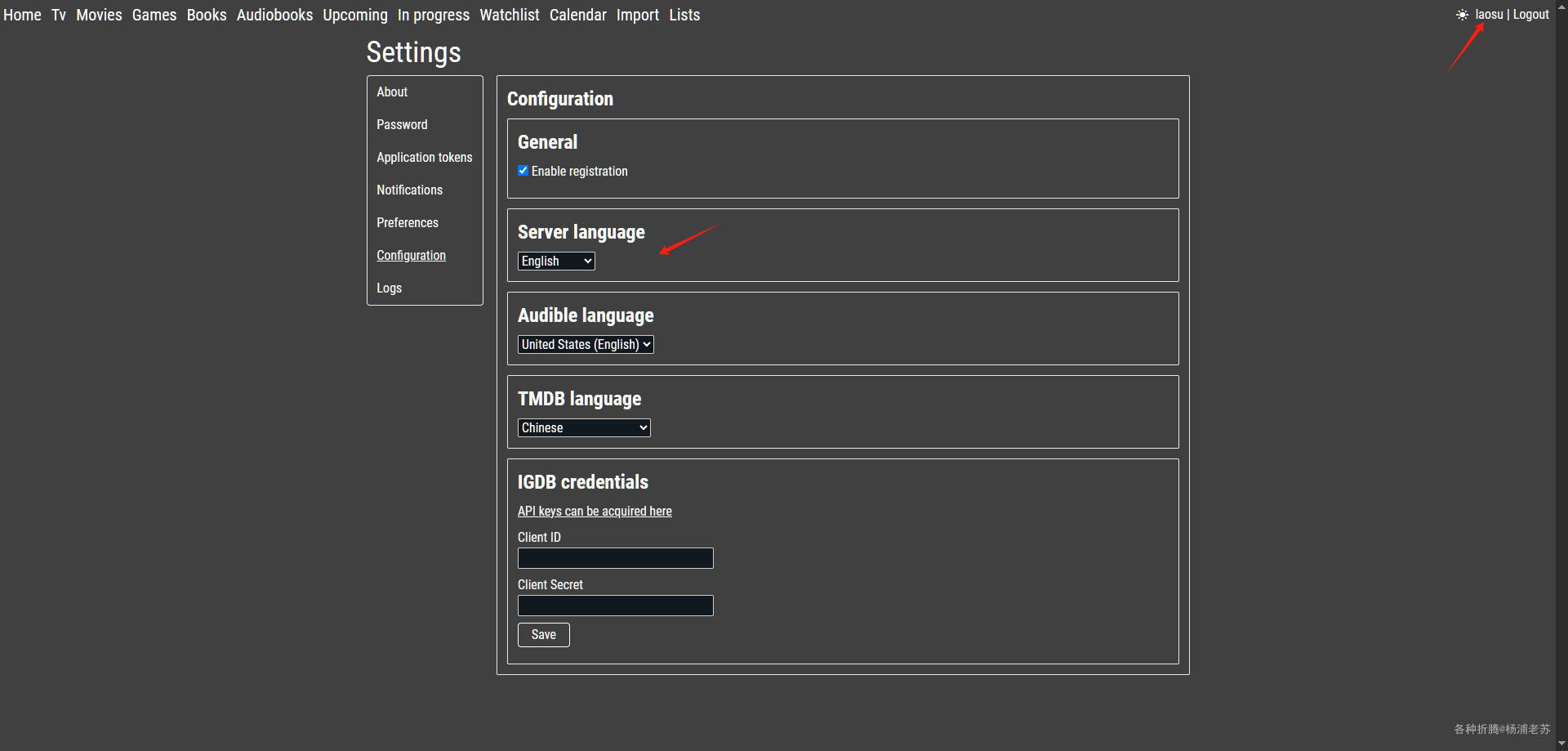Image resolution: width=1568 pixels, height=751 pixels.
Task: Toggle the light/dark theme sun icon
Action: pyautogui.click(x=1462, y=15)
